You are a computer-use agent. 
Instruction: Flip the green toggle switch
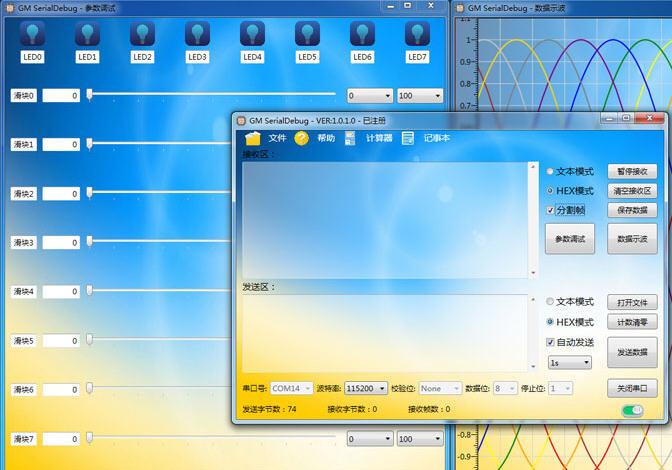point(632,410)
